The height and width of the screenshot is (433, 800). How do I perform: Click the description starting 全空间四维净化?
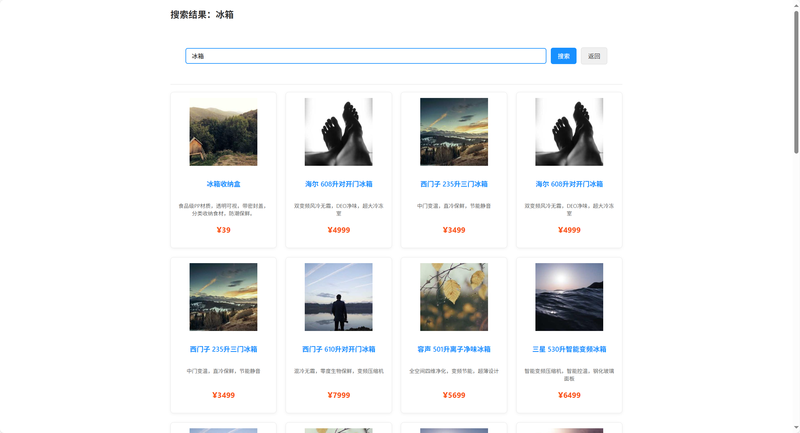tap(454, 371)
